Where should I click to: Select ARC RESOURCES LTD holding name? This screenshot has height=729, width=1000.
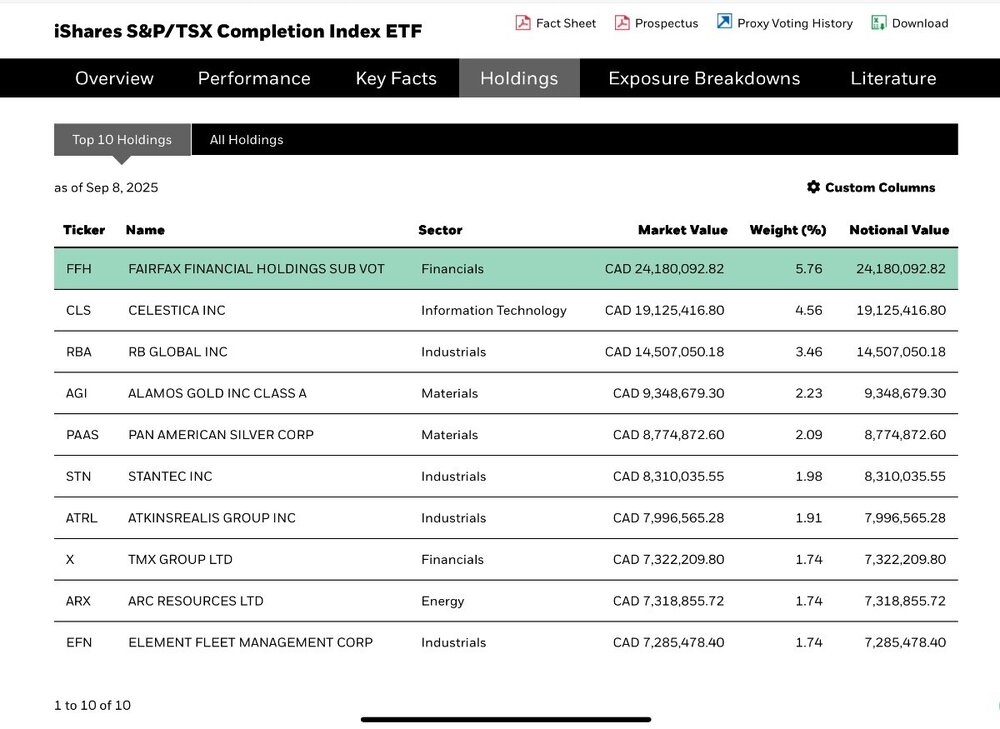coord(196,600)
